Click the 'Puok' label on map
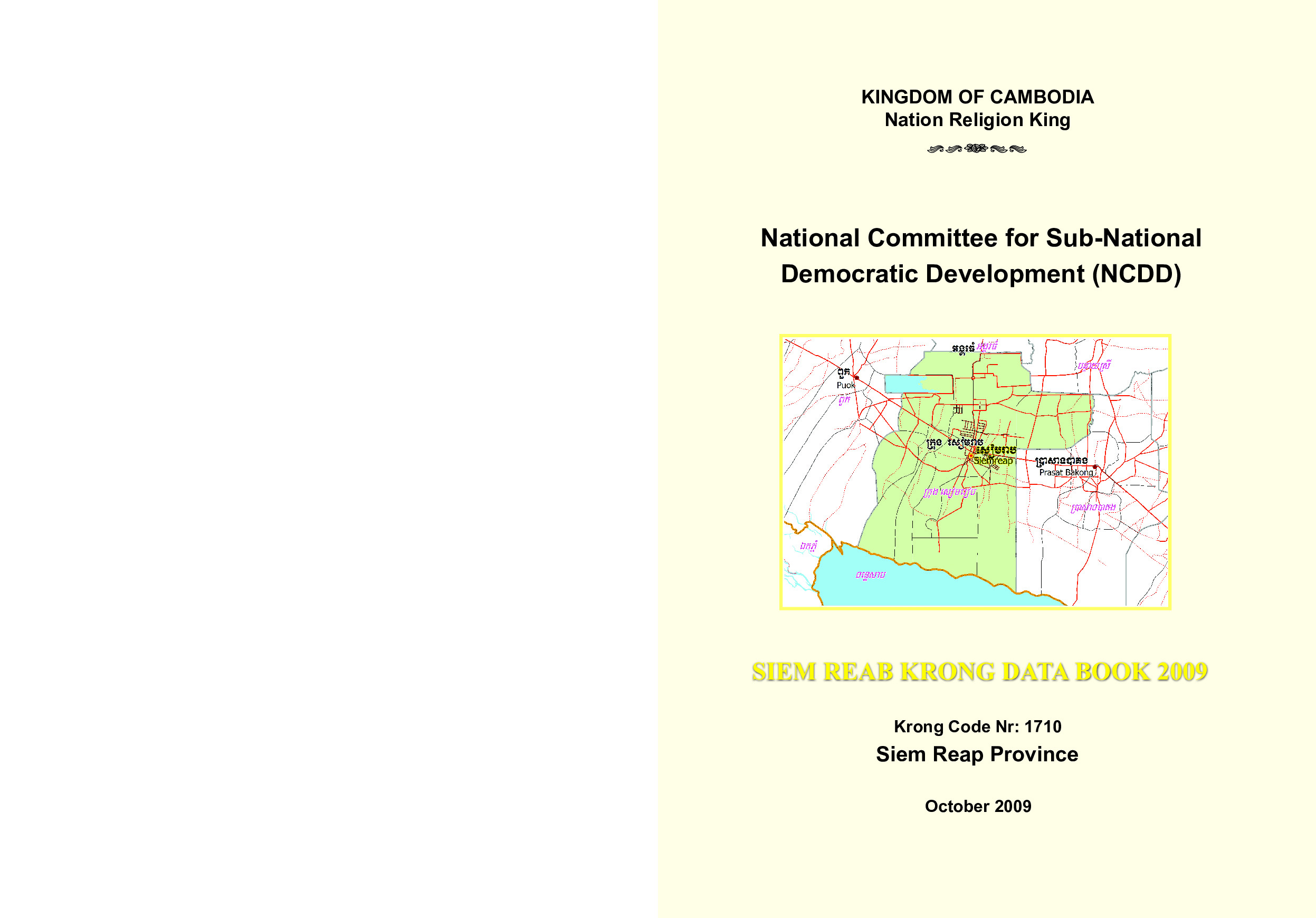This screenshot has height=918, width=1316. click(845, 385)
